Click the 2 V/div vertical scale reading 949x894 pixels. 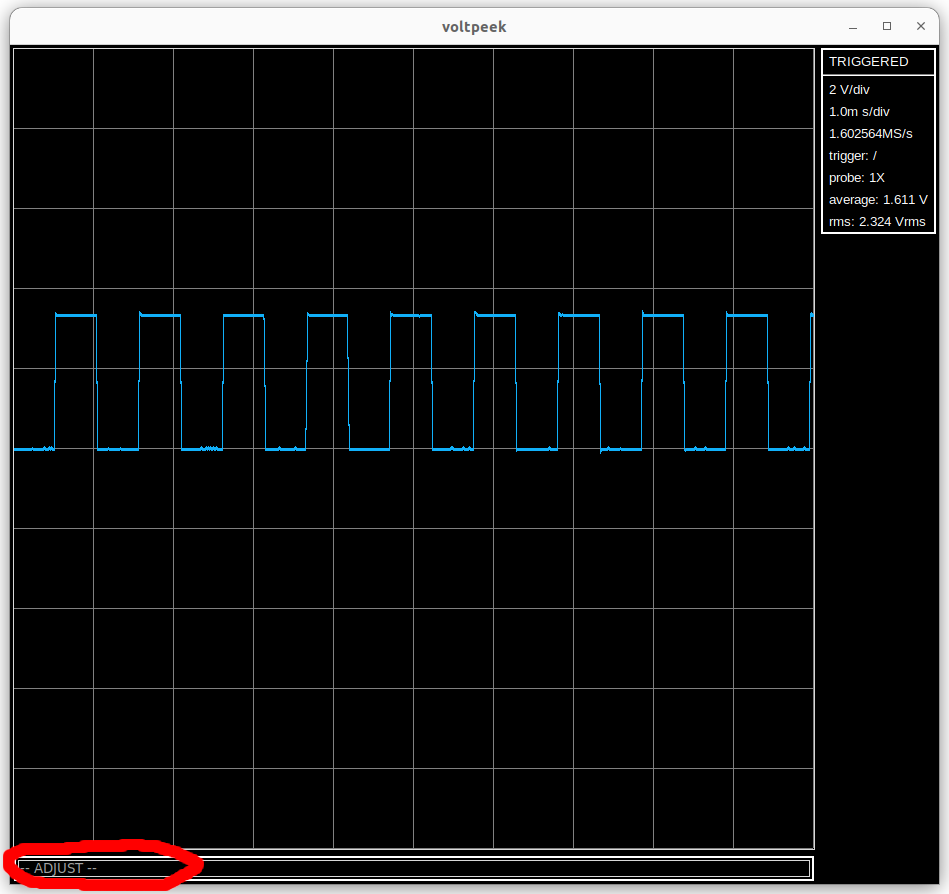[849, 90]
